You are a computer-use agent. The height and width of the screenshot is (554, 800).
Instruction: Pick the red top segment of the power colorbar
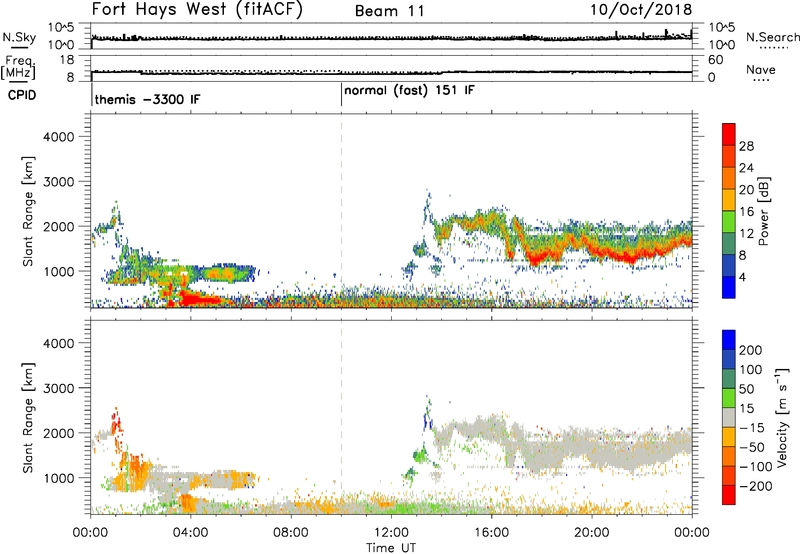point(729,135)
